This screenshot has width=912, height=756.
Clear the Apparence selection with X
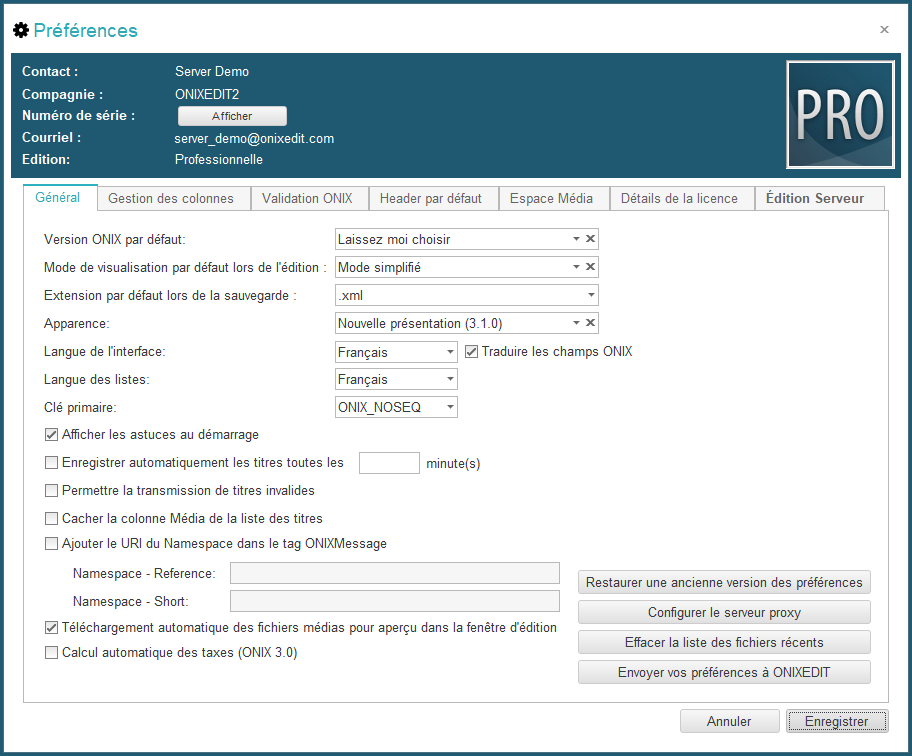click(x=590, y=323)
